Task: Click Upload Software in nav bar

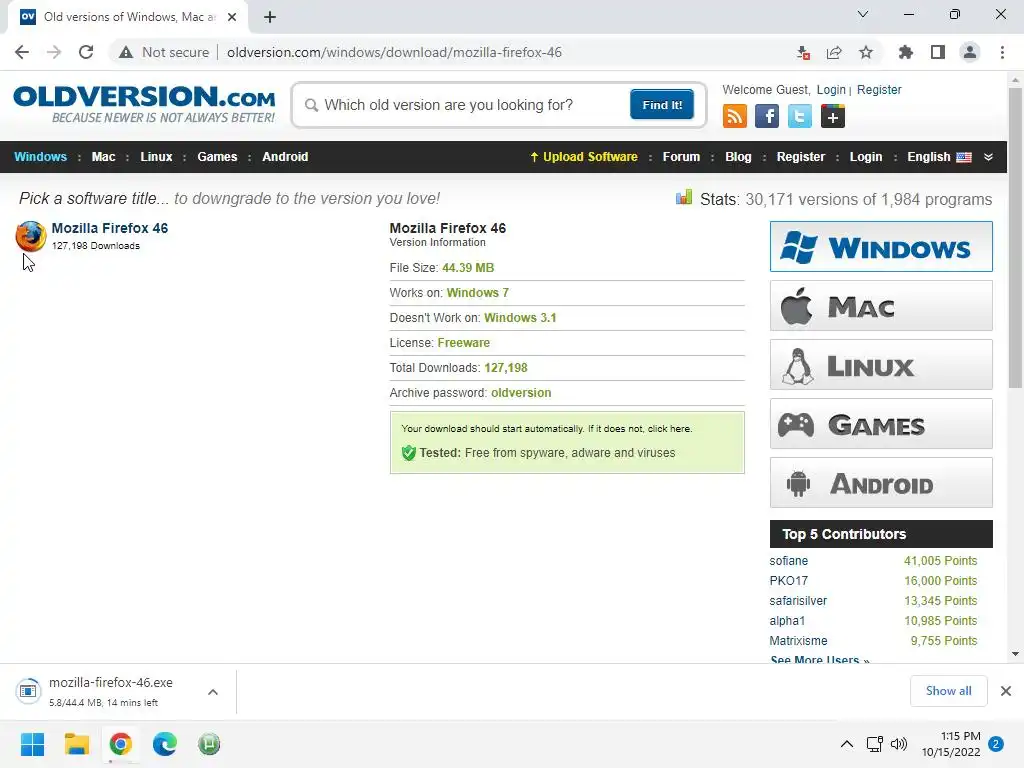Action: (584, 157)
